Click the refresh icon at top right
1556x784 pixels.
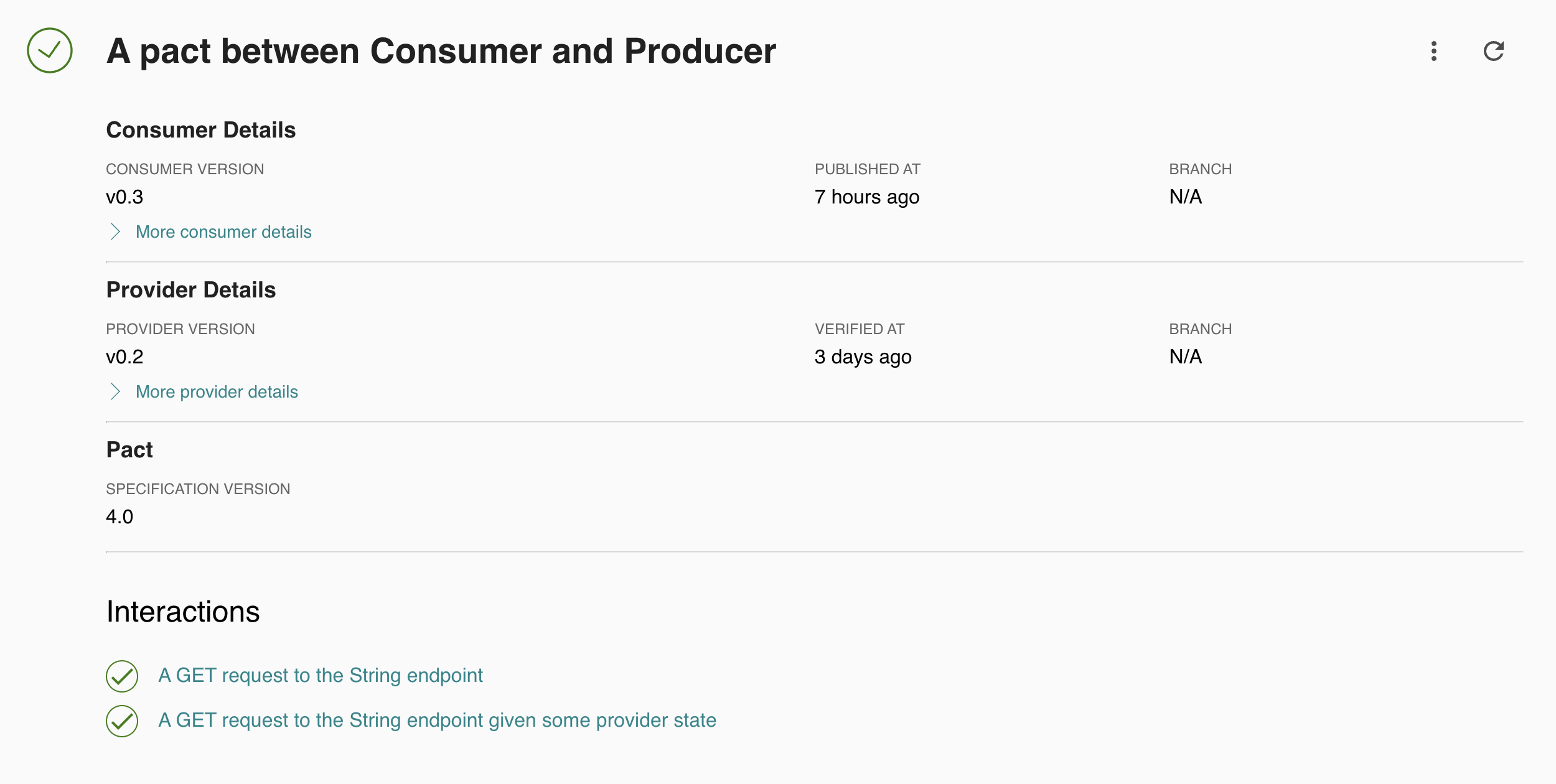tap(1494, 51)
